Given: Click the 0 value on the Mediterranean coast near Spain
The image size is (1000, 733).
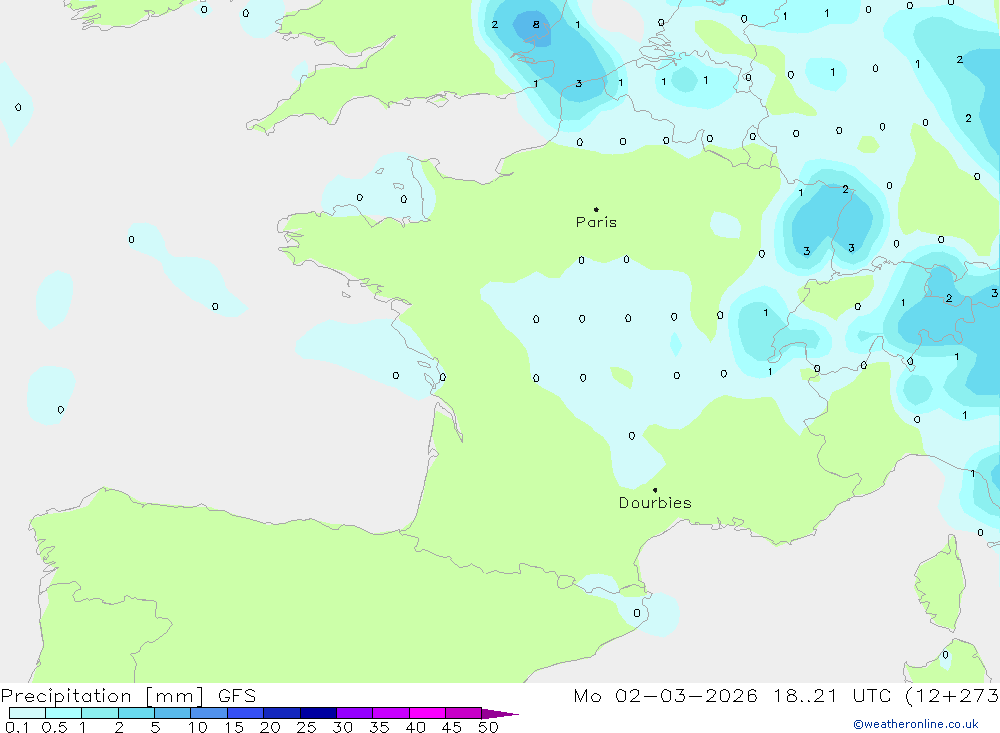Looking at the screenshot, I should pyautogui.click(x=636, y=613).
